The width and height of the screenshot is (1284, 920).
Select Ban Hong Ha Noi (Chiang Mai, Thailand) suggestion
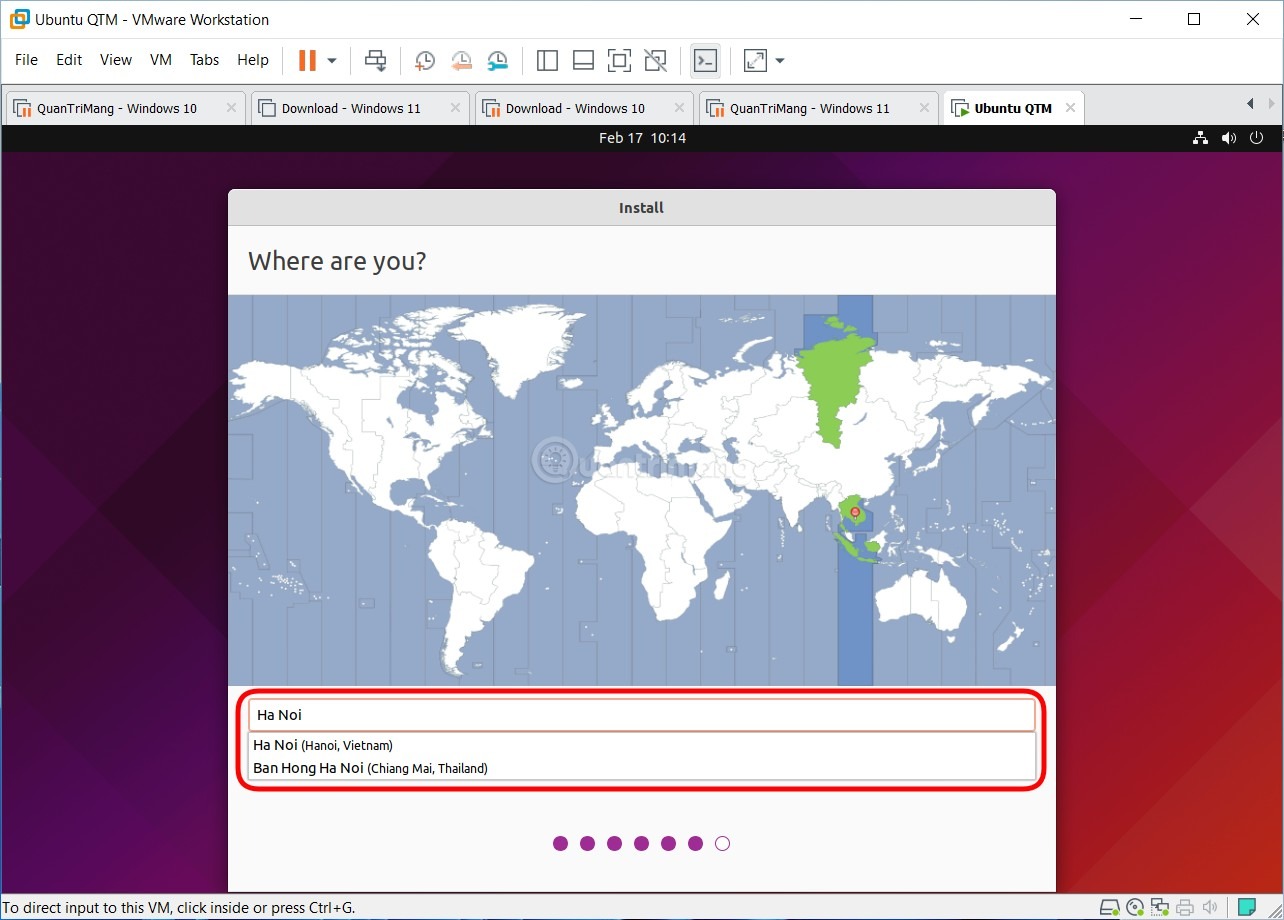642,768
